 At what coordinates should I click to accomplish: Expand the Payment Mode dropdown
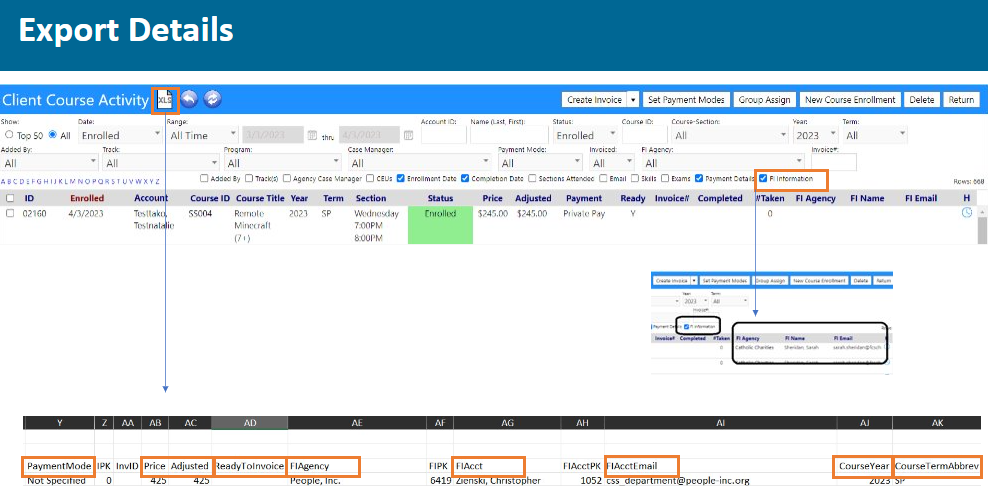541,163
